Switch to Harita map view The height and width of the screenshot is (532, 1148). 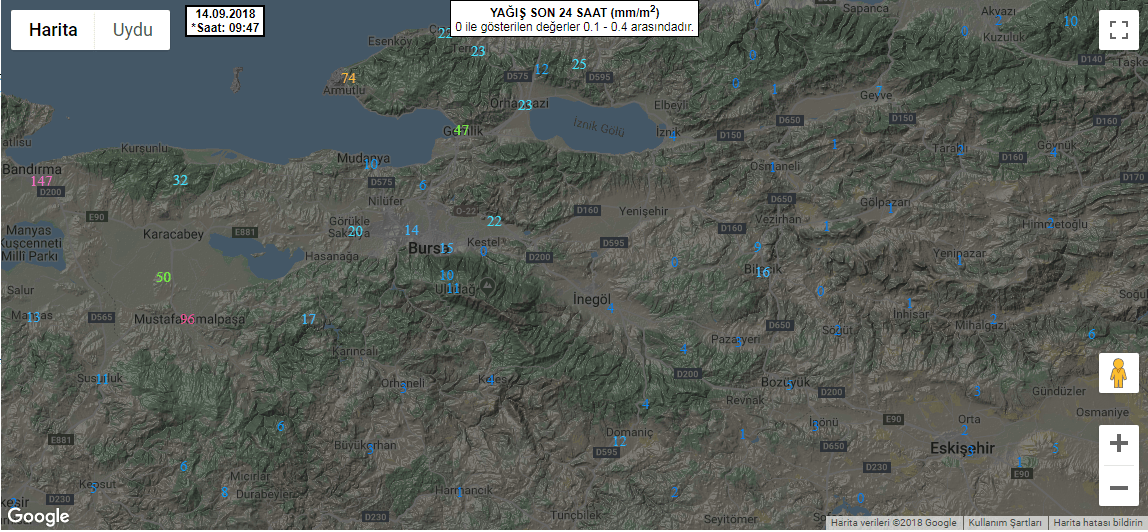coord(53,30)
